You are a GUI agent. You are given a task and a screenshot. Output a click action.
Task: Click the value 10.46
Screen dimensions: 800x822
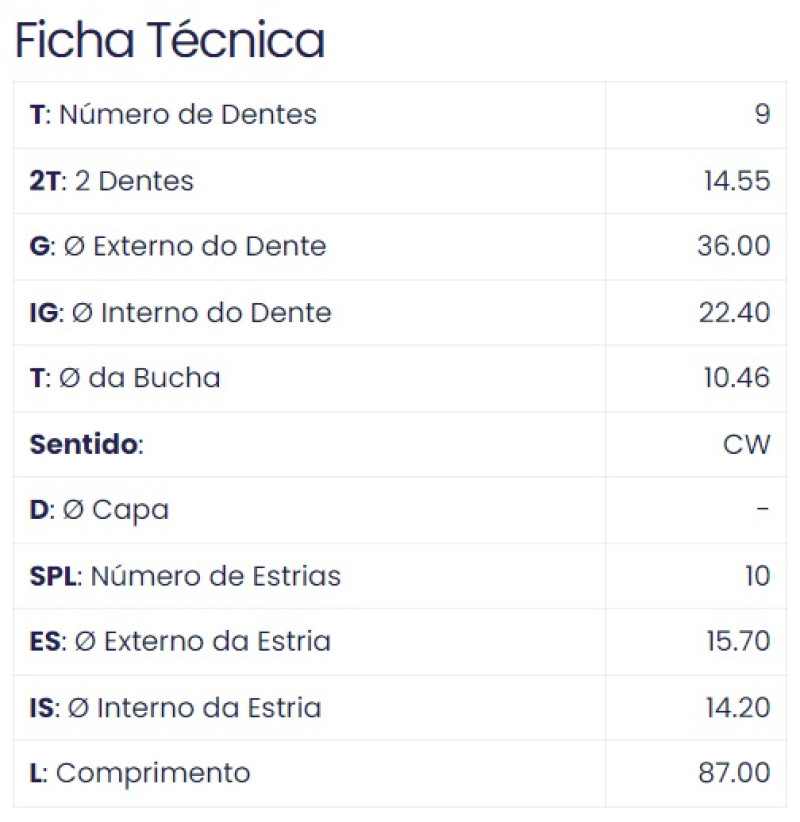coord(735,378)
